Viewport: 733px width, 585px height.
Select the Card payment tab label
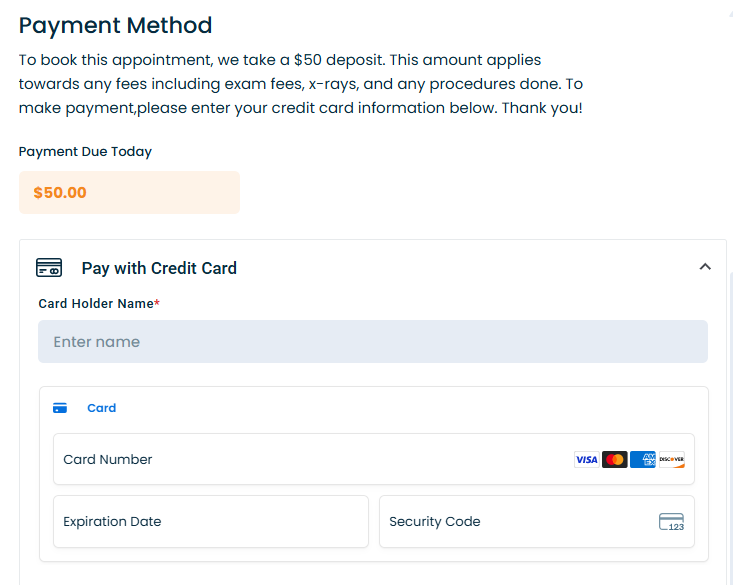(102, 408)
